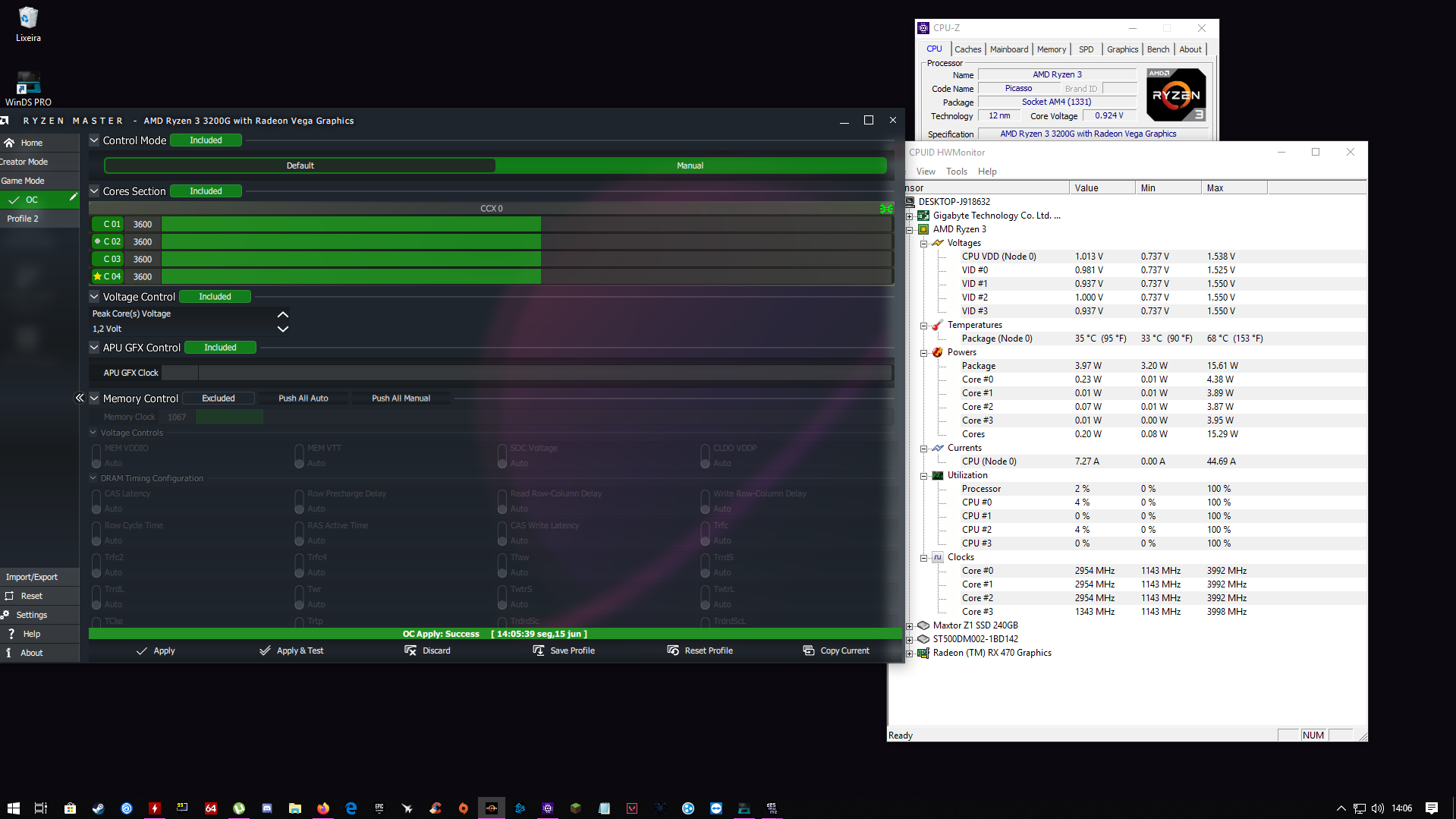Switch to the Memory tab in CPU-Z
The image size is (1456, 819).
point(1052,49)
